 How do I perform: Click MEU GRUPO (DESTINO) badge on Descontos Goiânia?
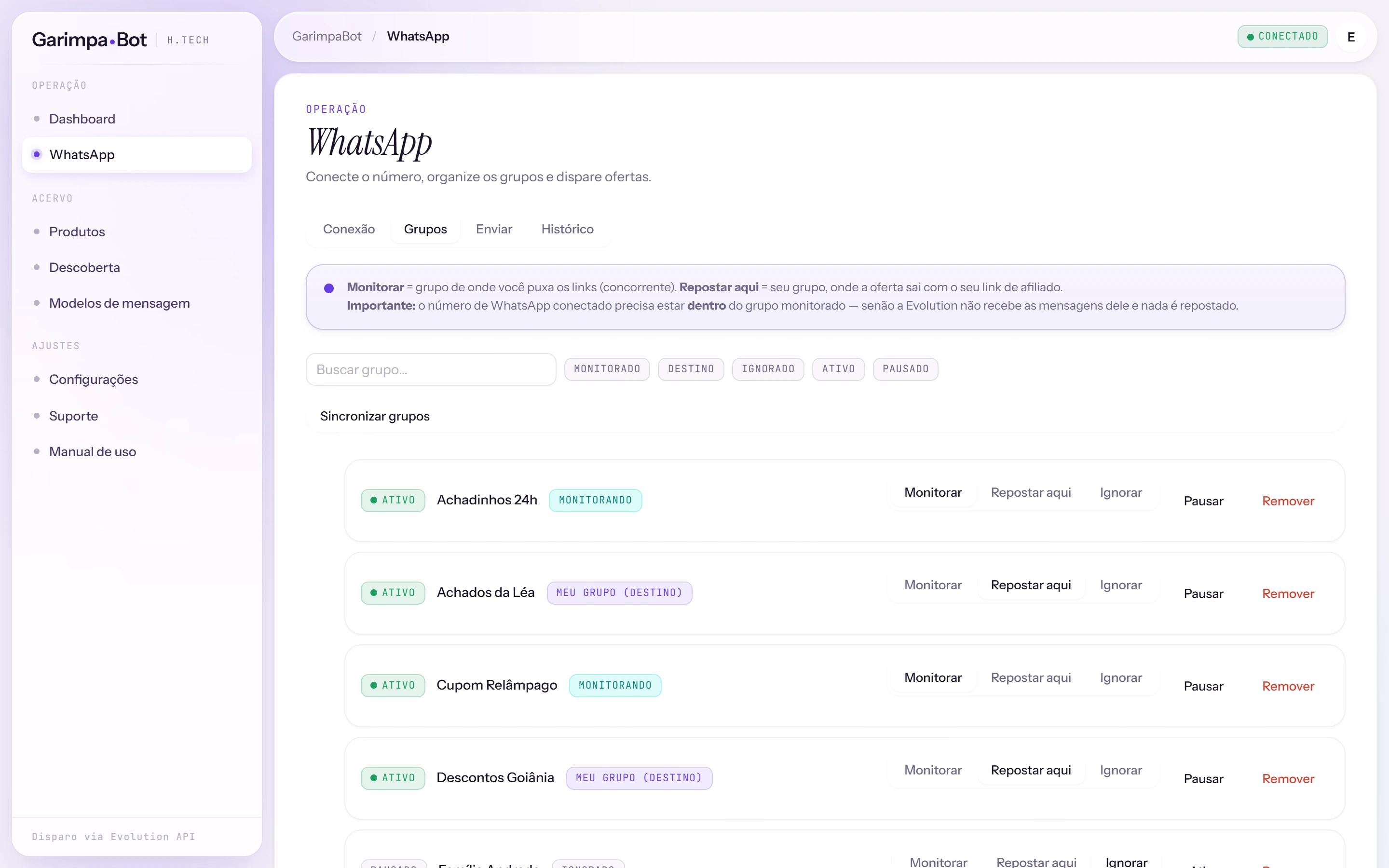[639, 777]
